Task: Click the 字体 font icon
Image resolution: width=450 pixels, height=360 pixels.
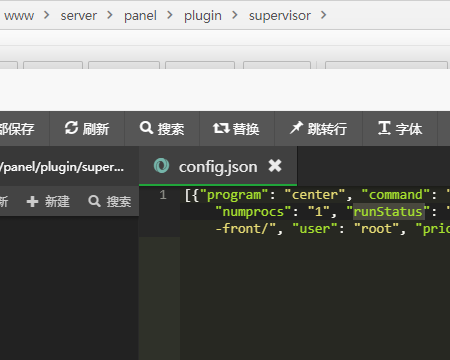Action: pyautogui.click(x=384, y=128)
